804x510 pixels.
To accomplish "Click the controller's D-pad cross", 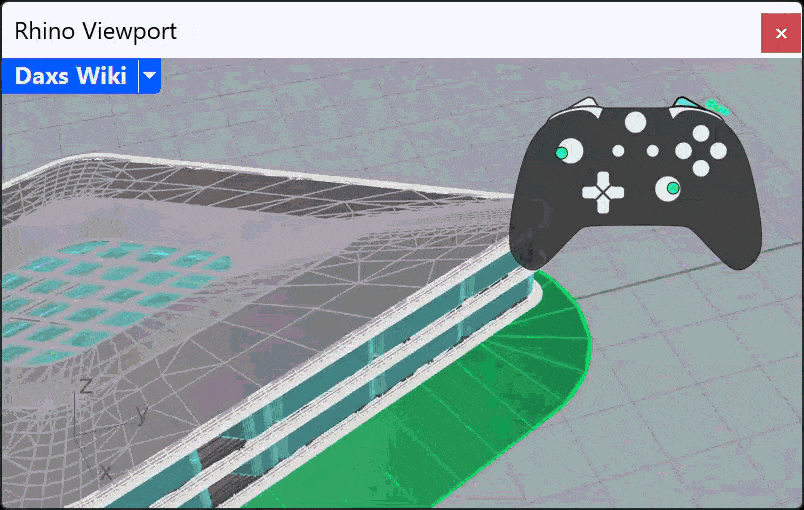I will 603,192.
